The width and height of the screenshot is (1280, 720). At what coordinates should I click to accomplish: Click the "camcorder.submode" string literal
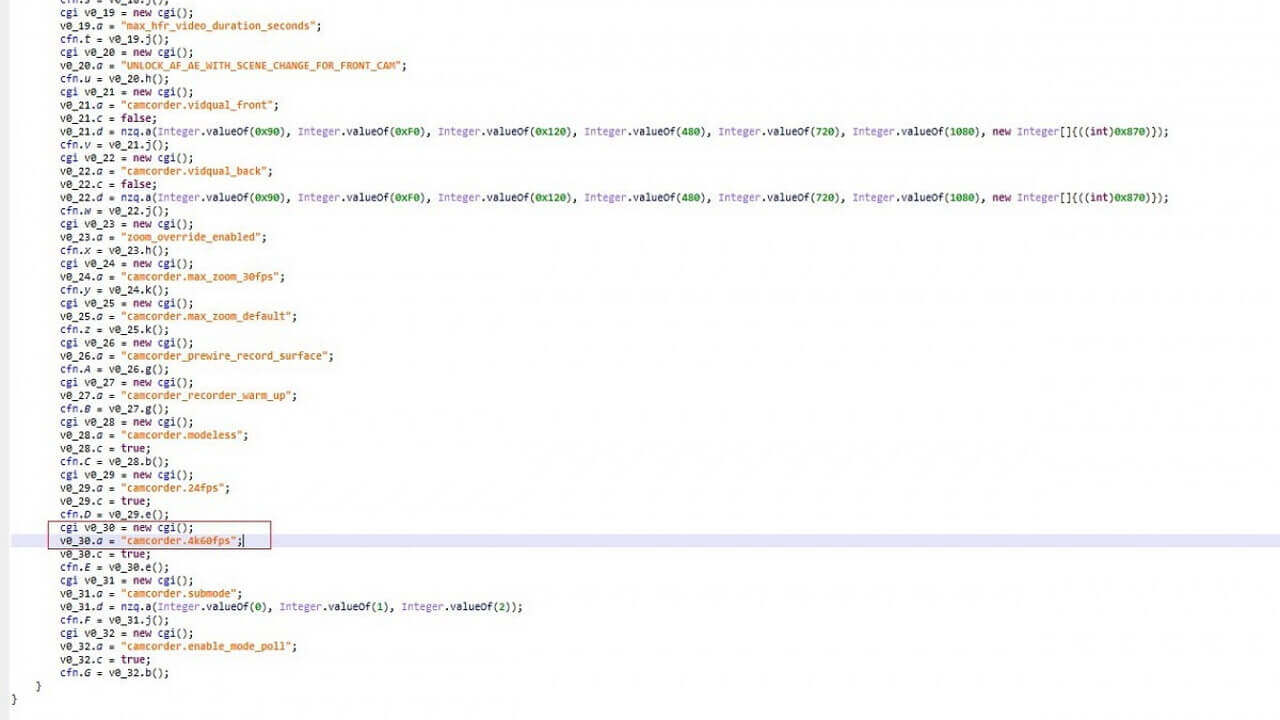pos(180,594)
